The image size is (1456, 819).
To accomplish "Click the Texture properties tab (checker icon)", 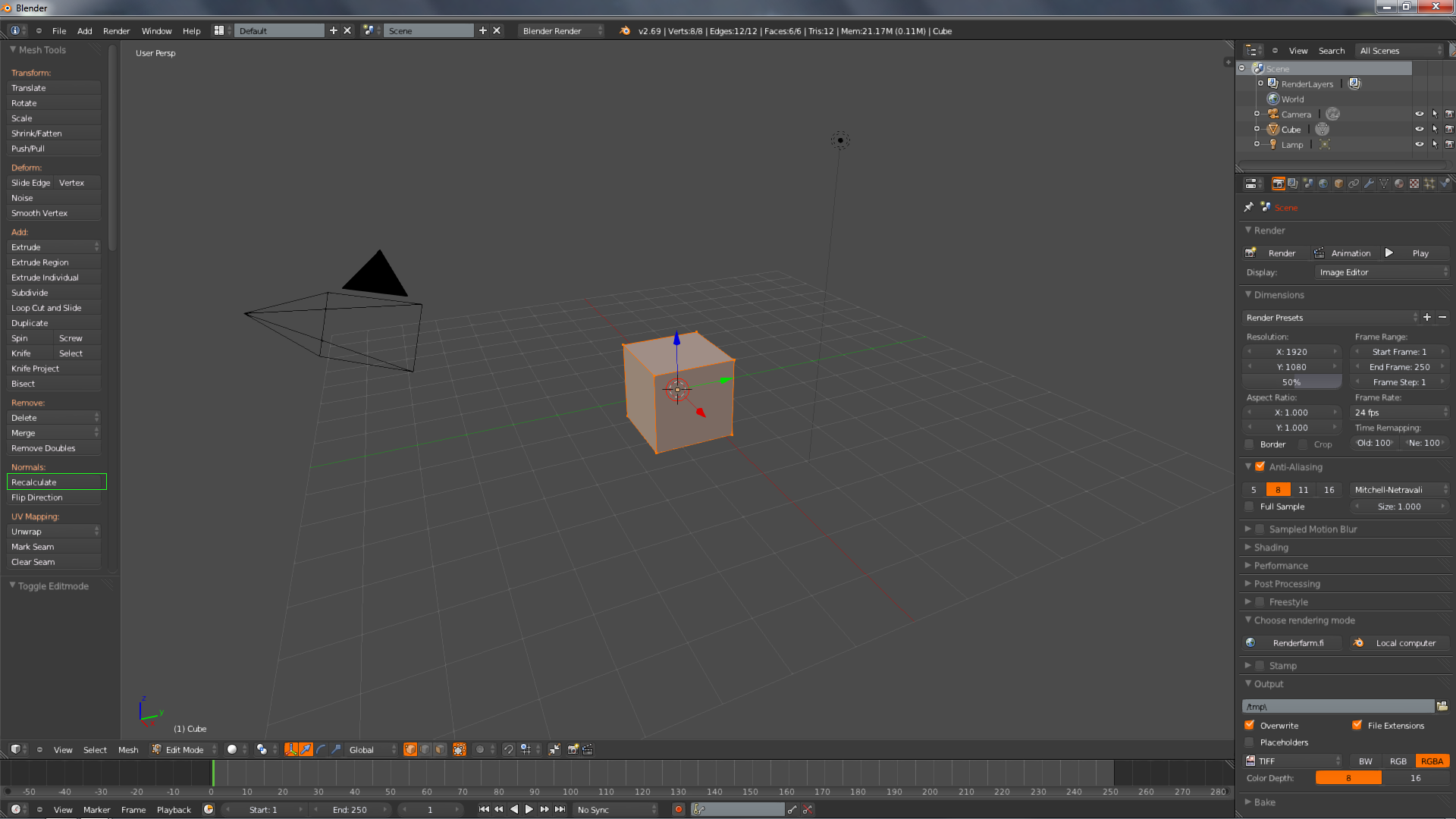I will click(x=1414, y=184).
